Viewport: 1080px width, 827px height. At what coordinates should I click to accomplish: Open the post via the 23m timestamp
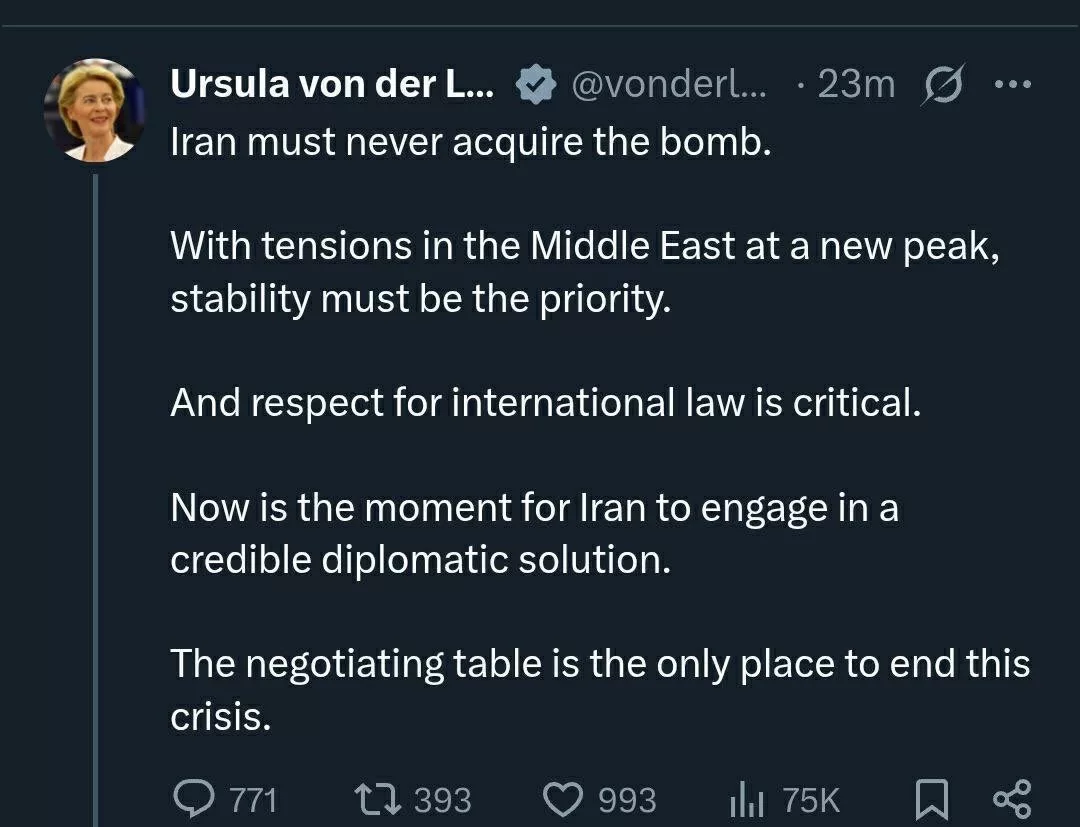[856, 86]
